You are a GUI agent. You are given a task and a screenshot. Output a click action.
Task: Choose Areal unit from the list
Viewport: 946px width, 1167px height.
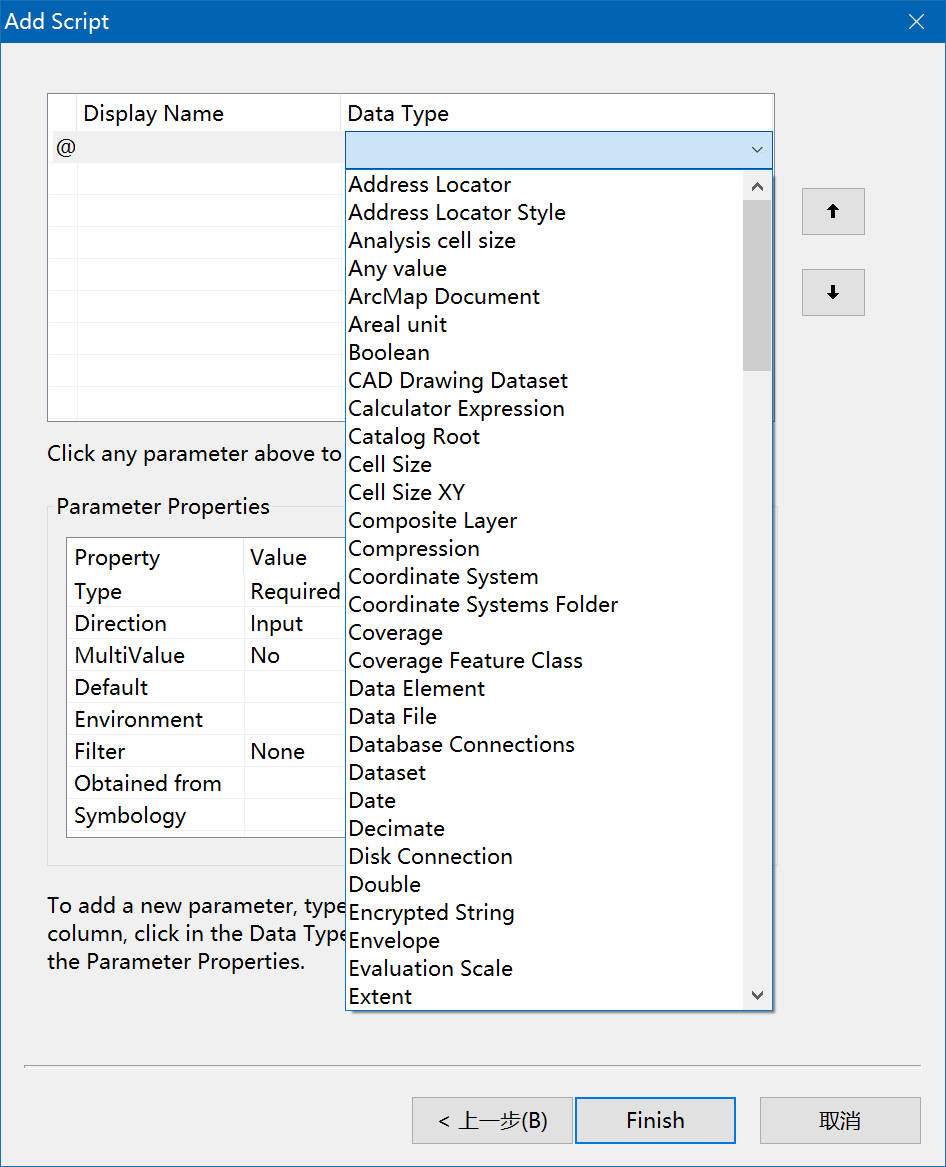[x=544, y=325]
